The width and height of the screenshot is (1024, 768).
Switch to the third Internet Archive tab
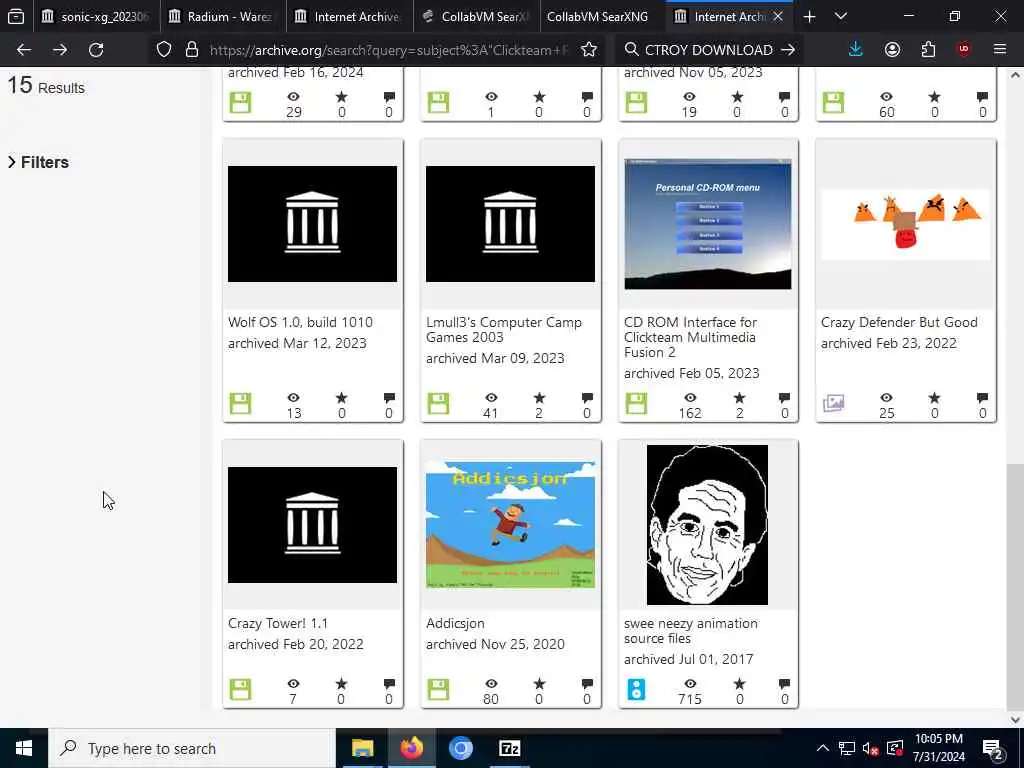coord(349,17)
